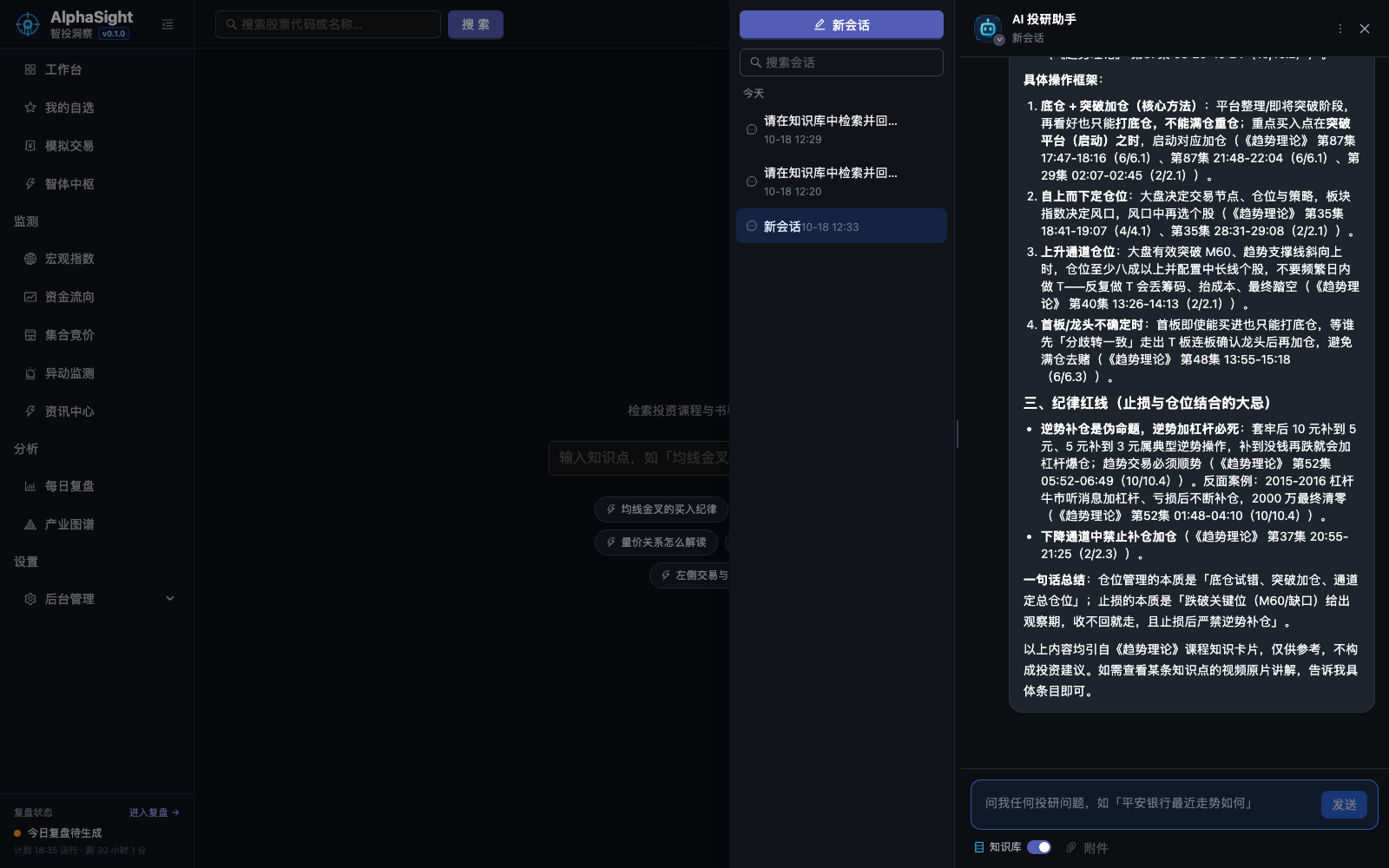Viewport: 1389px width, 868px height.
Task: Select the 新会话 10-18 12:33 conversation
Action: (841, 226)
